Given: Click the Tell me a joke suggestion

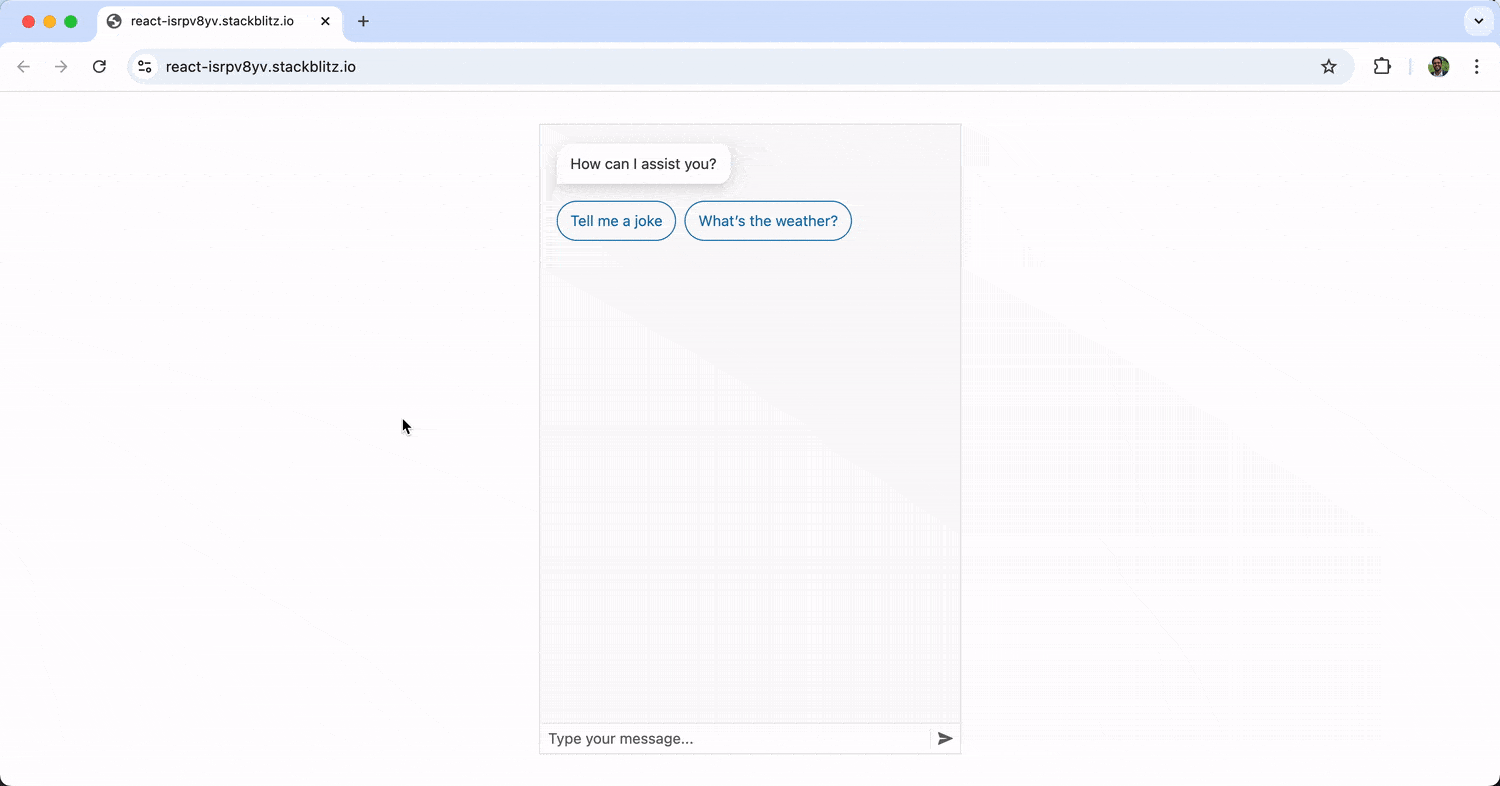Looking at the screenshot, I should click(616, 221).
